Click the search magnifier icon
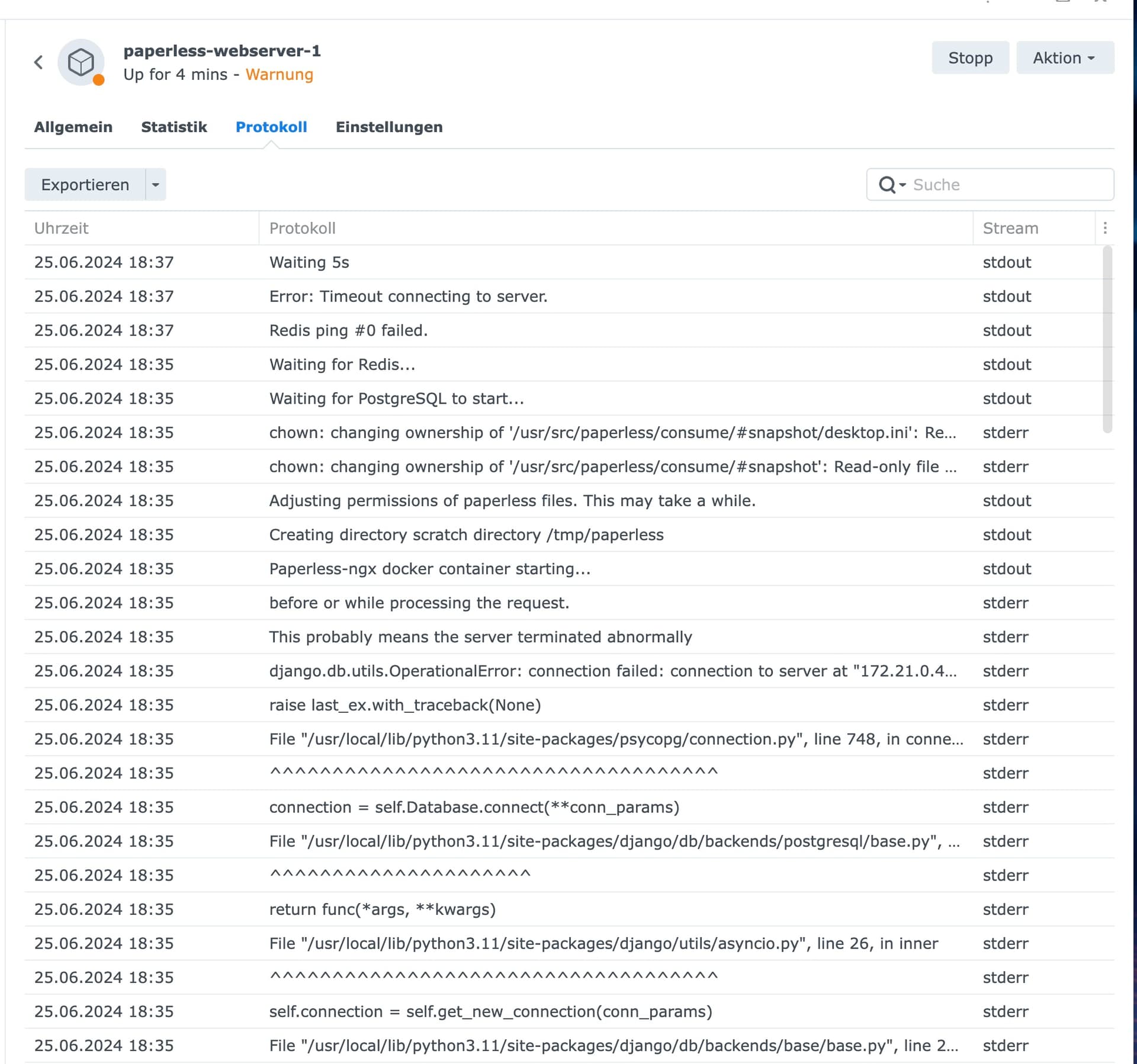Image resolution: width=1137 pixels, height=1064 pixels. point(887,185)
